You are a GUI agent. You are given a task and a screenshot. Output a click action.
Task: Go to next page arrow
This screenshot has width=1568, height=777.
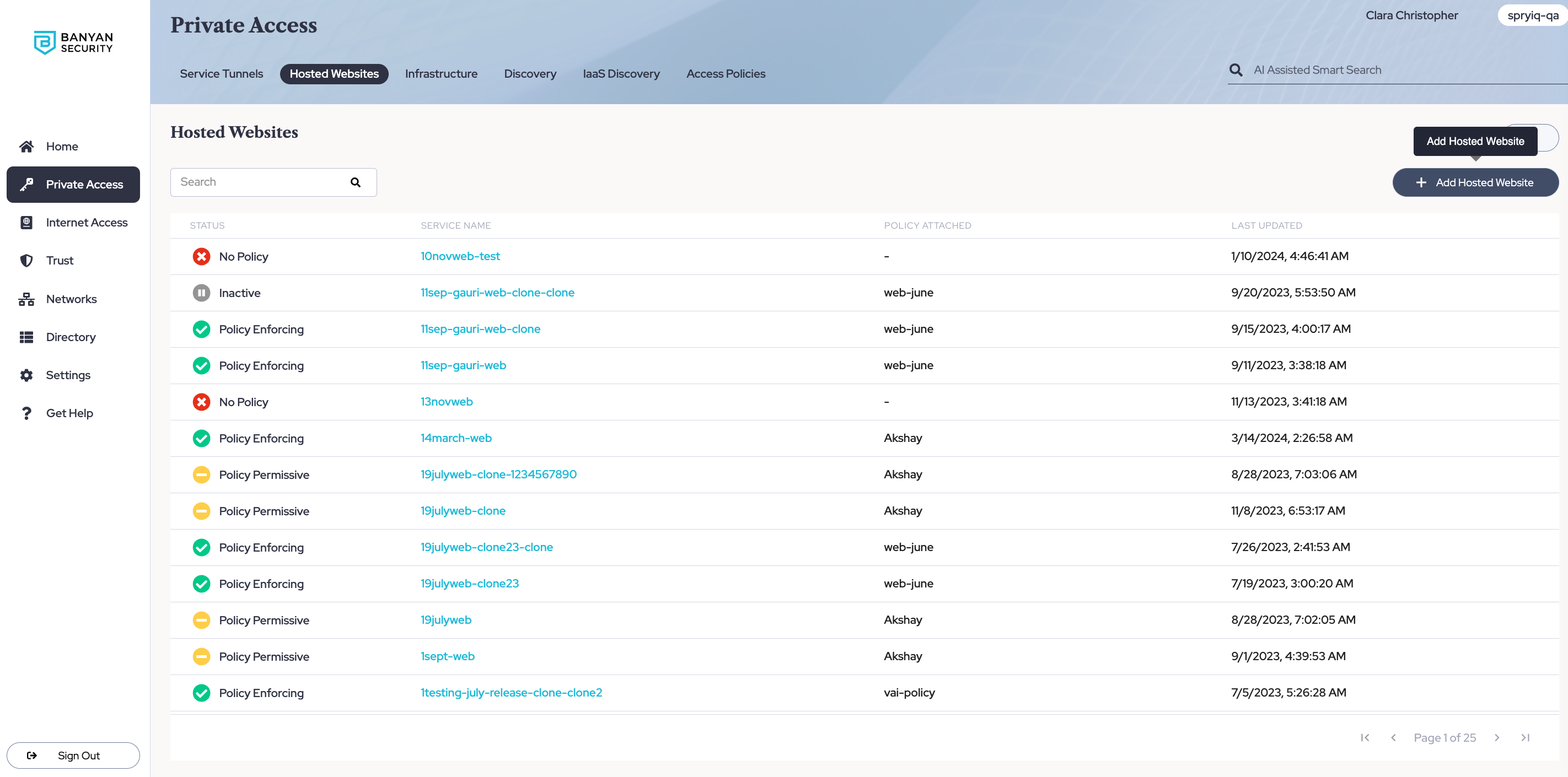point(1497,737)
